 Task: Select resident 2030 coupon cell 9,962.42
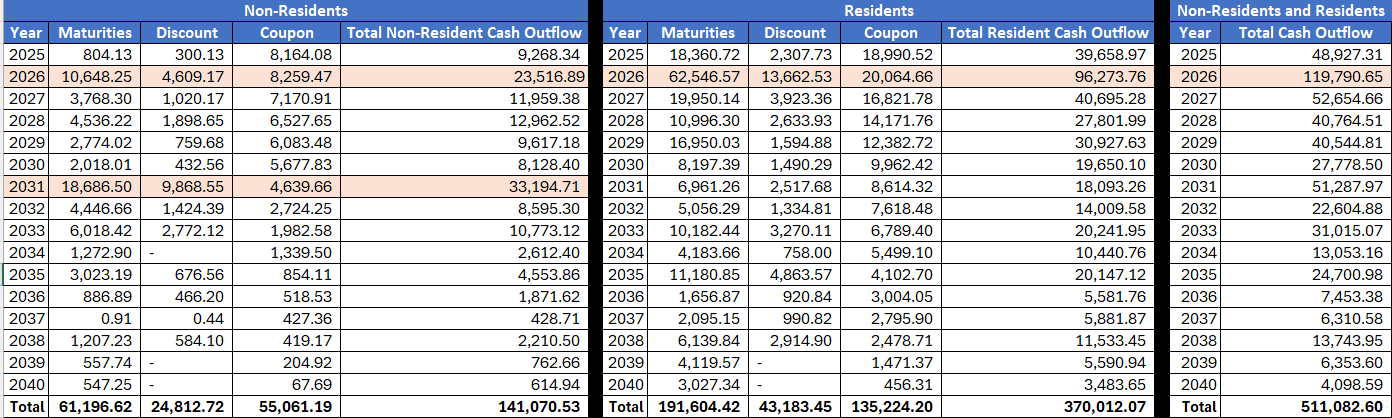click(891, 164)
